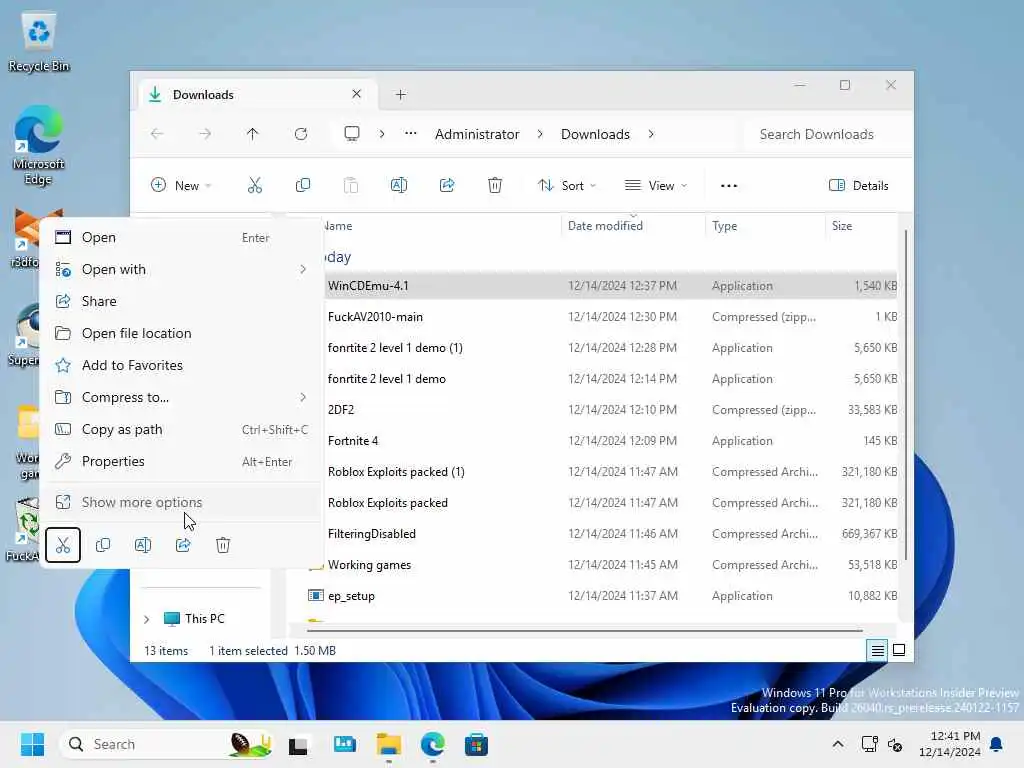The image size is (1024, 768).
Task: Click the Delete trash icon in Explorer toolbar
Action: [495, 185]
